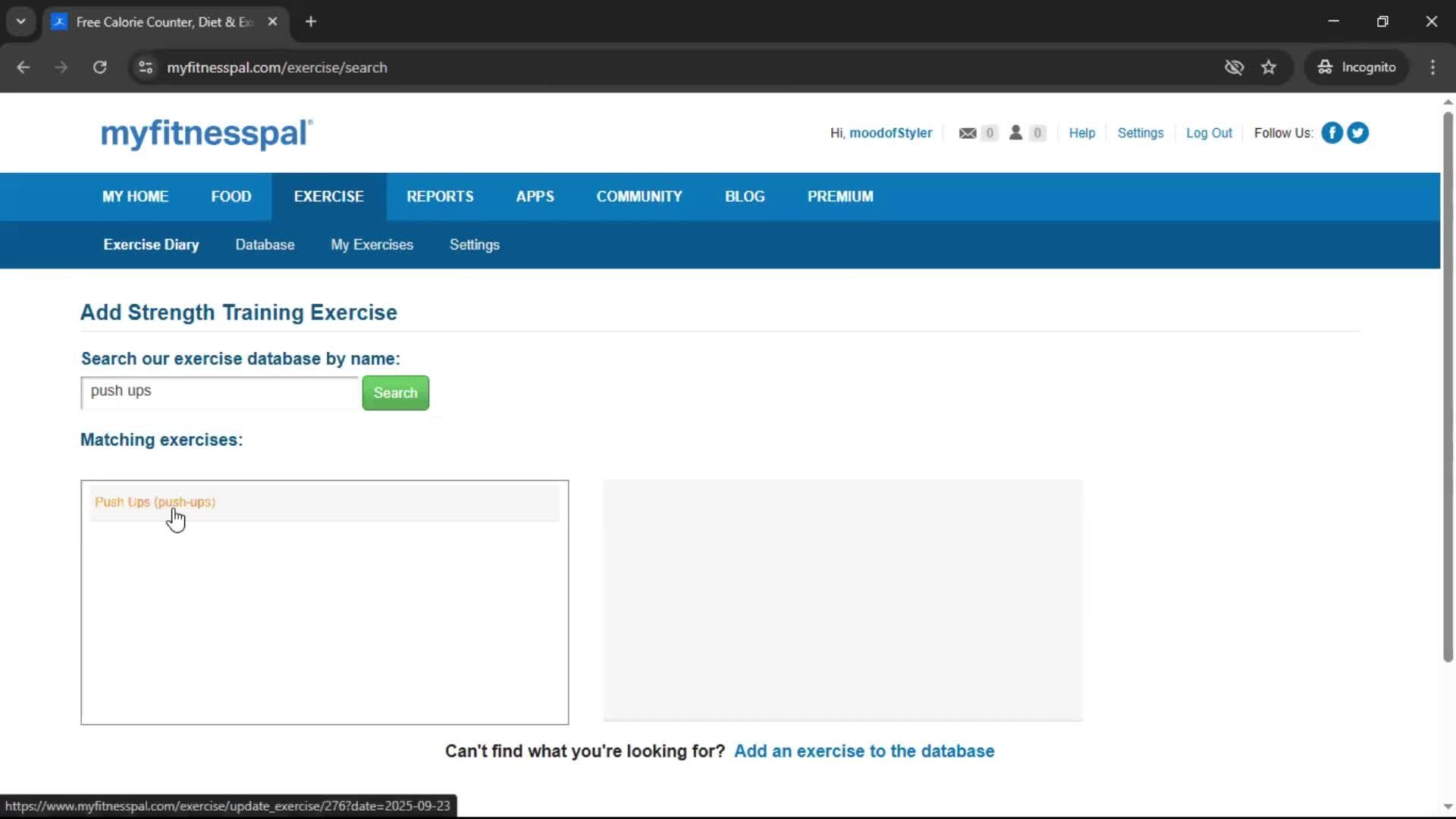The height and width of the screenshot is (819, 1456).
Task: Open the REPORTS menu
Action: click(x=440, y=196)
